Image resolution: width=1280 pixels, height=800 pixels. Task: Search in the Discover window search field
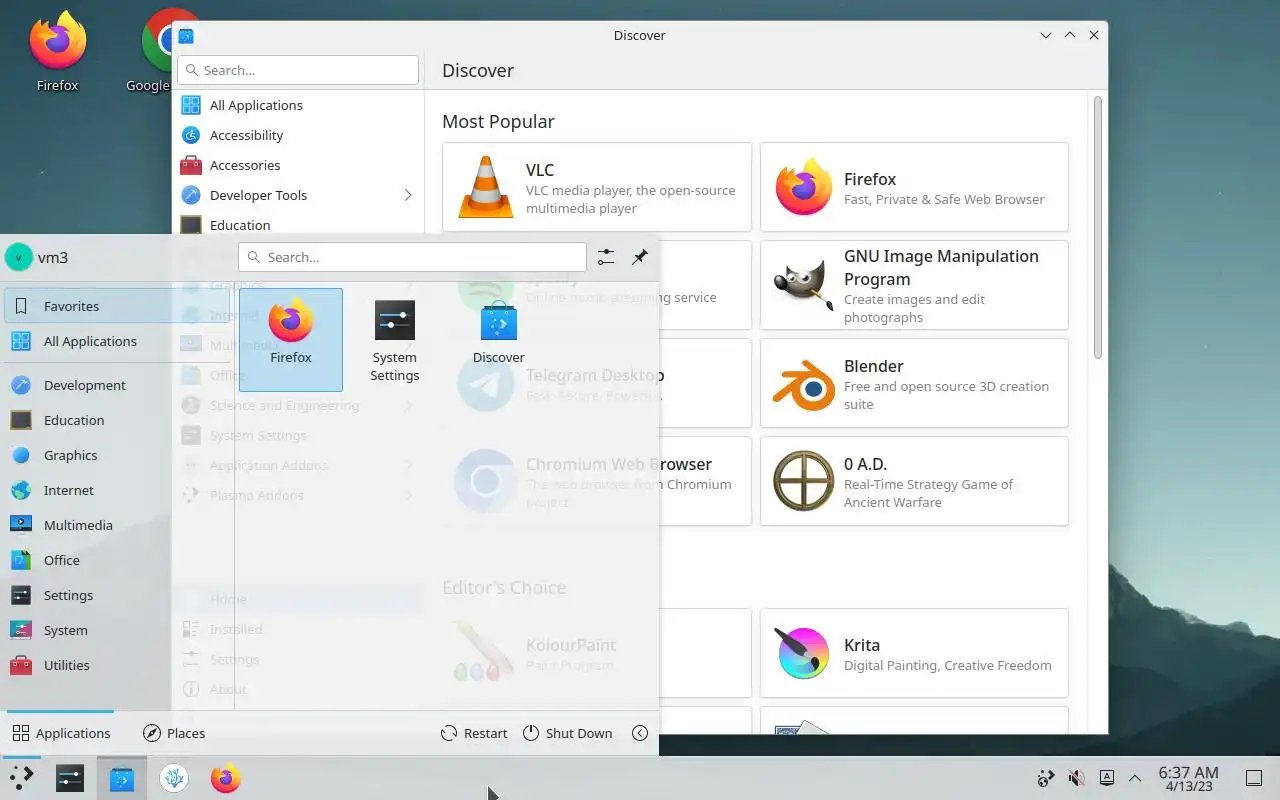pos(298,70)
